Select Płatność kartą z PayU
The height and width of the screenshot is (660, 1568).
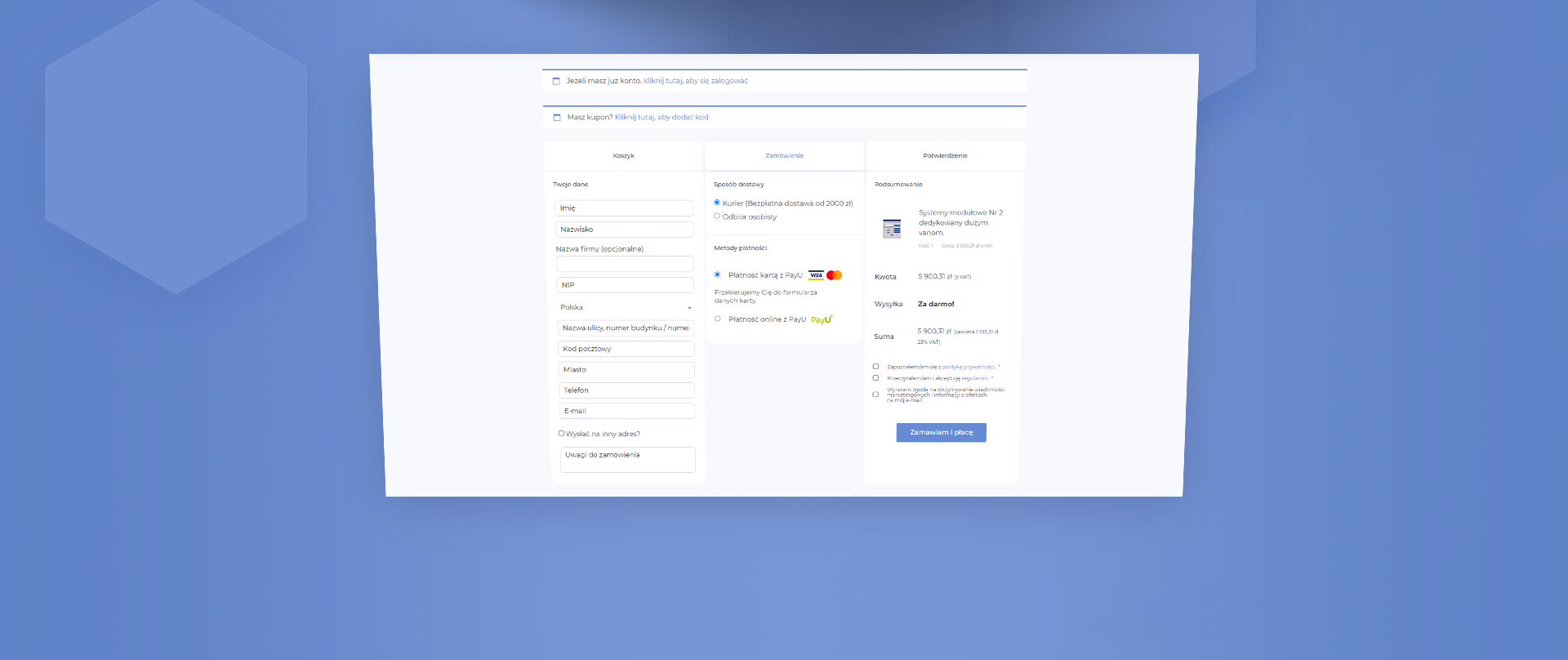tap(718, 274)
